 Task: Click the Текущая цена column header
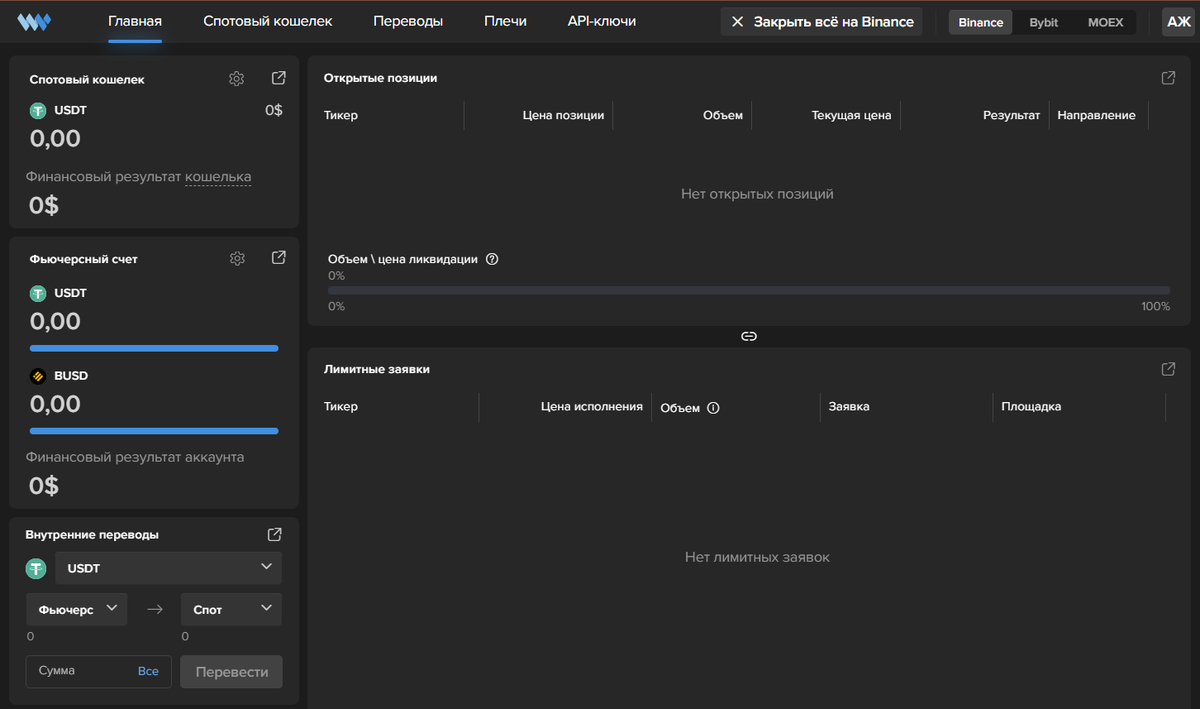851,115
